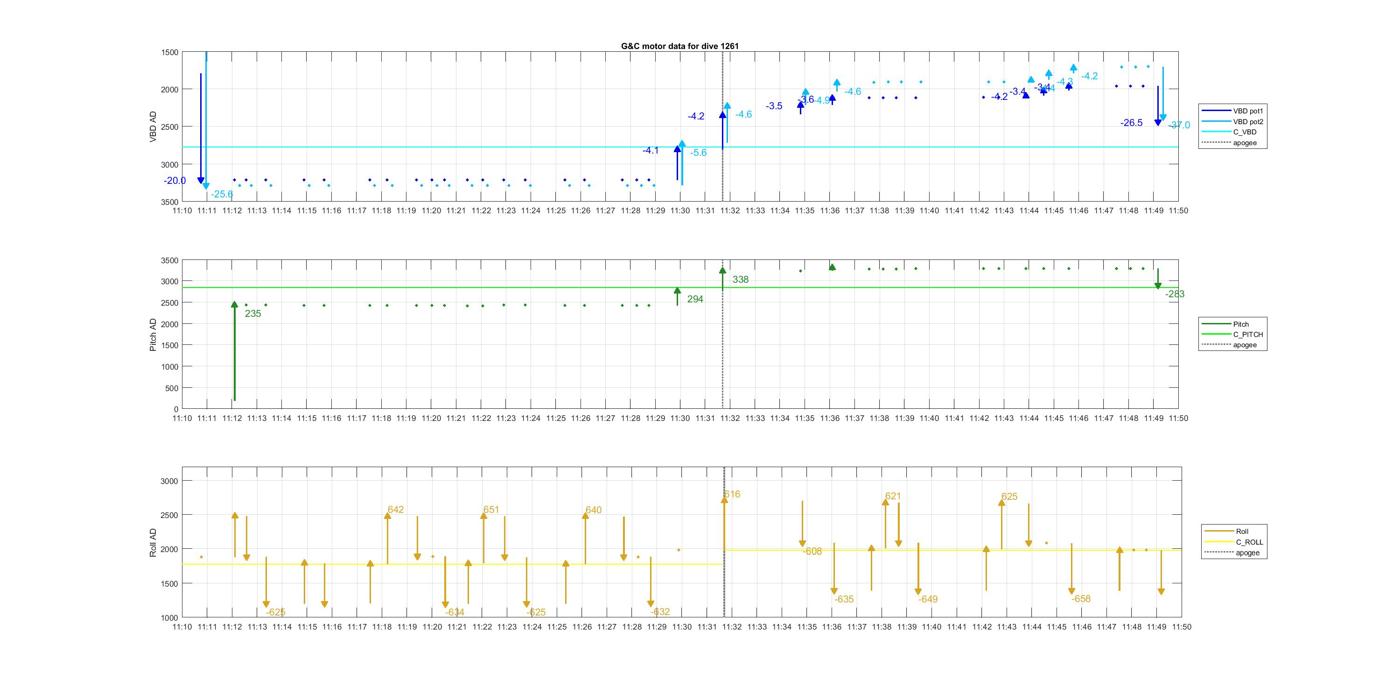Screen dimensions: 1400x693
Task: Click the 640 roll data label
Action: pyautogui.click(x=594, y=510)
